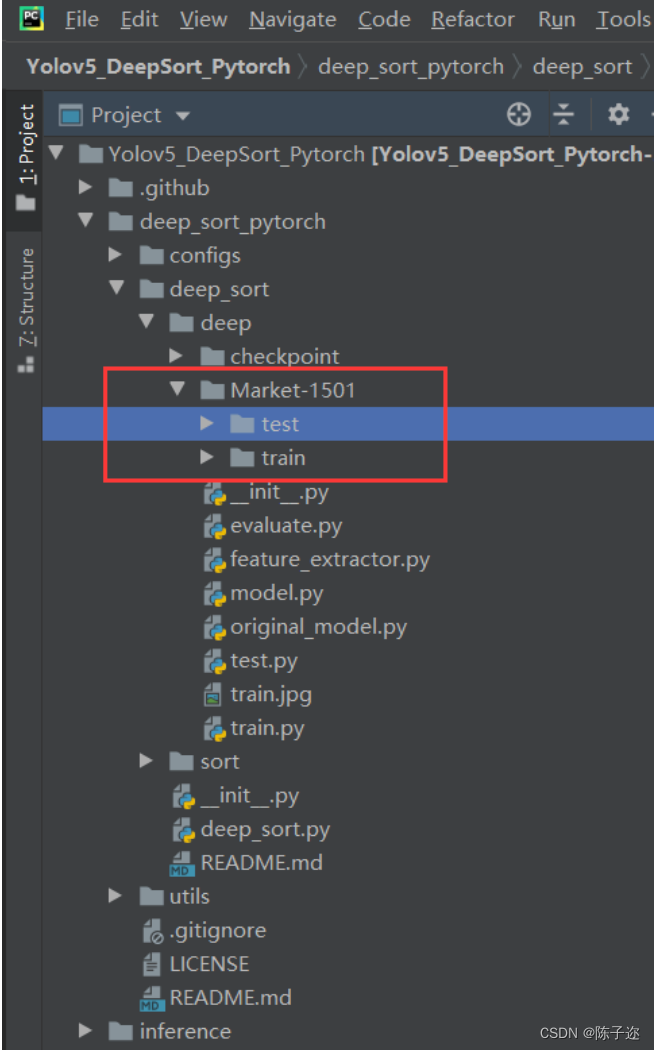Image resolution: width=656 pixels, height=1050 pixels.
Task: Select the train folder under Market-1501
Action: click(268, 458)
